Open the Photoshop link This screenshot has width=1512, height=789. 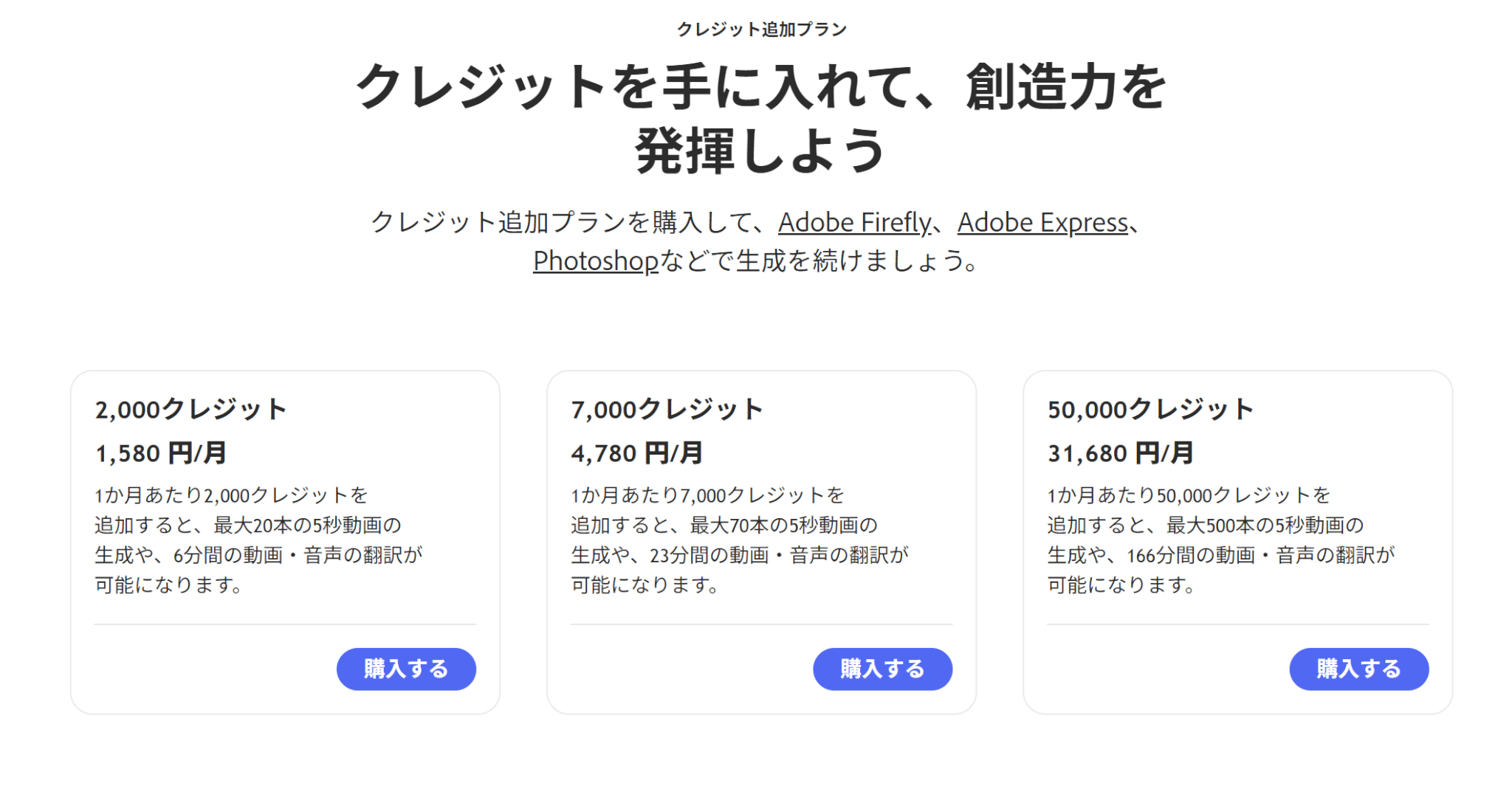tap(595, 261)
